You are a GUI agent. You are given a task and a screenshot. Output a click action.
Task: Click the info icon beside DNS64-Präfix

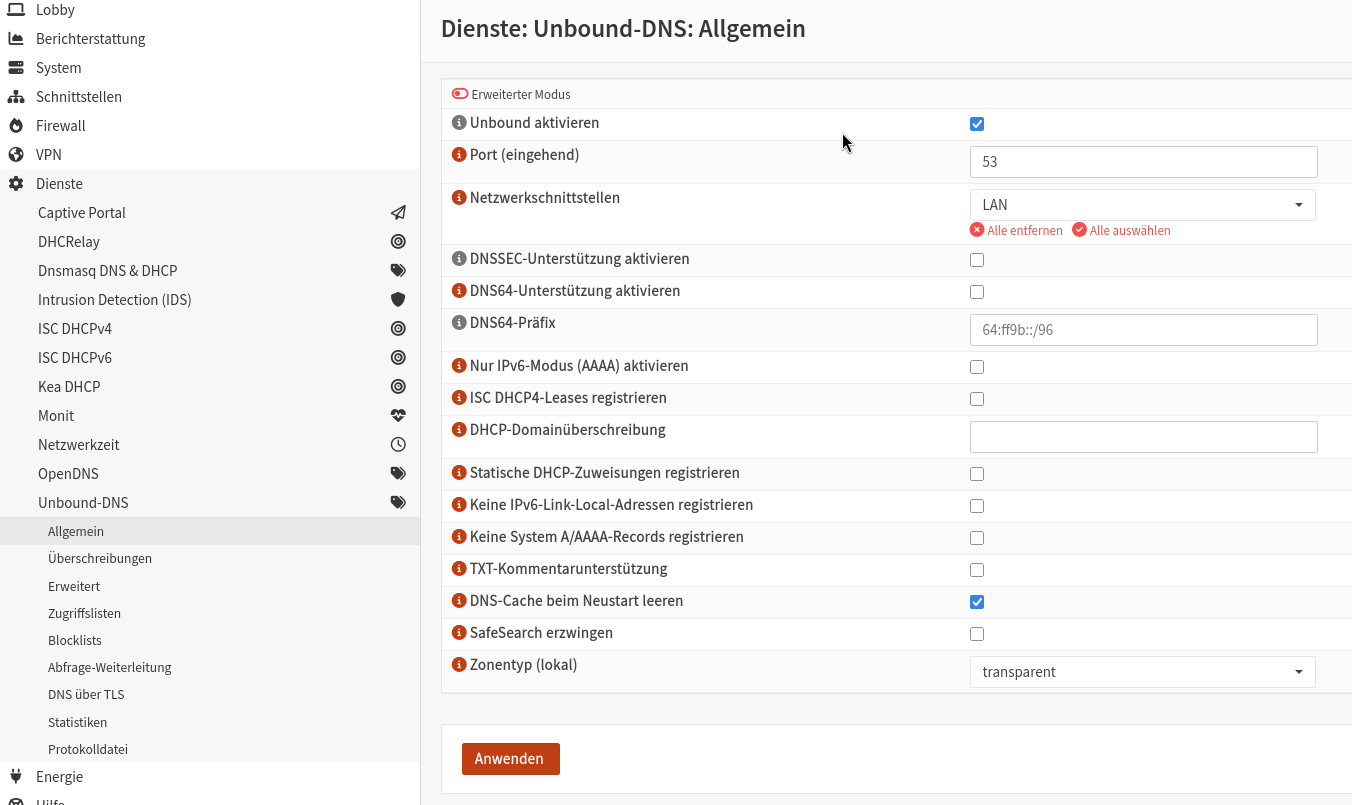458,322
